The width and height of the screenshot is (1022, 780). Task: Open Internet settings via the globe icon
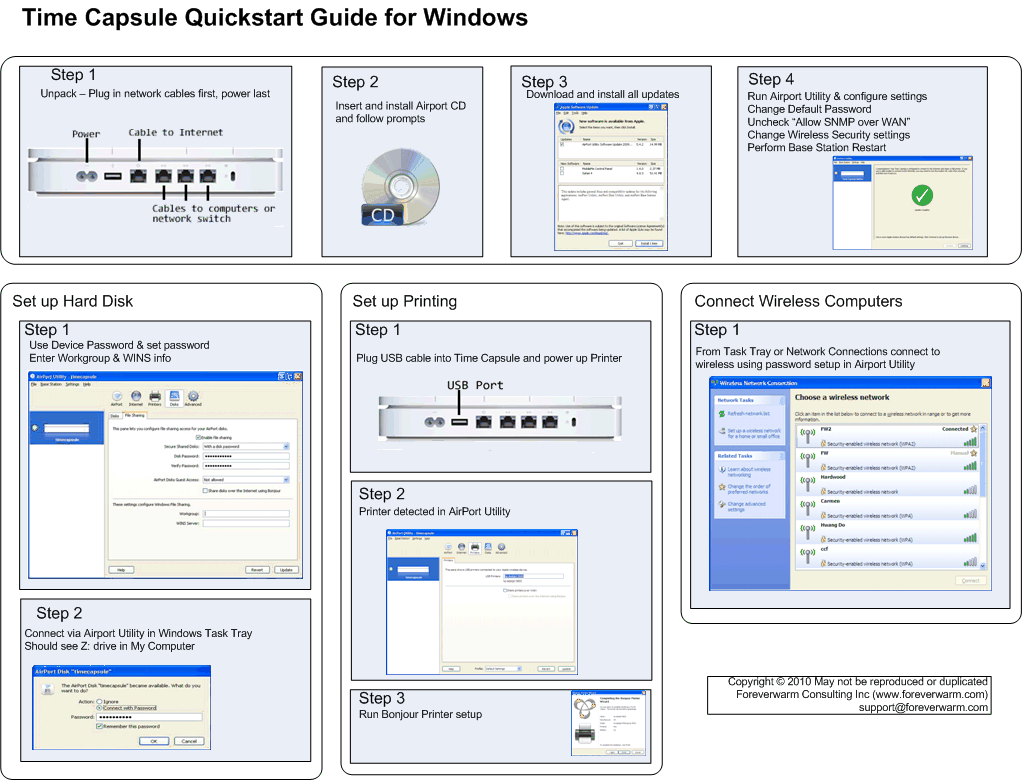point(137,397)
